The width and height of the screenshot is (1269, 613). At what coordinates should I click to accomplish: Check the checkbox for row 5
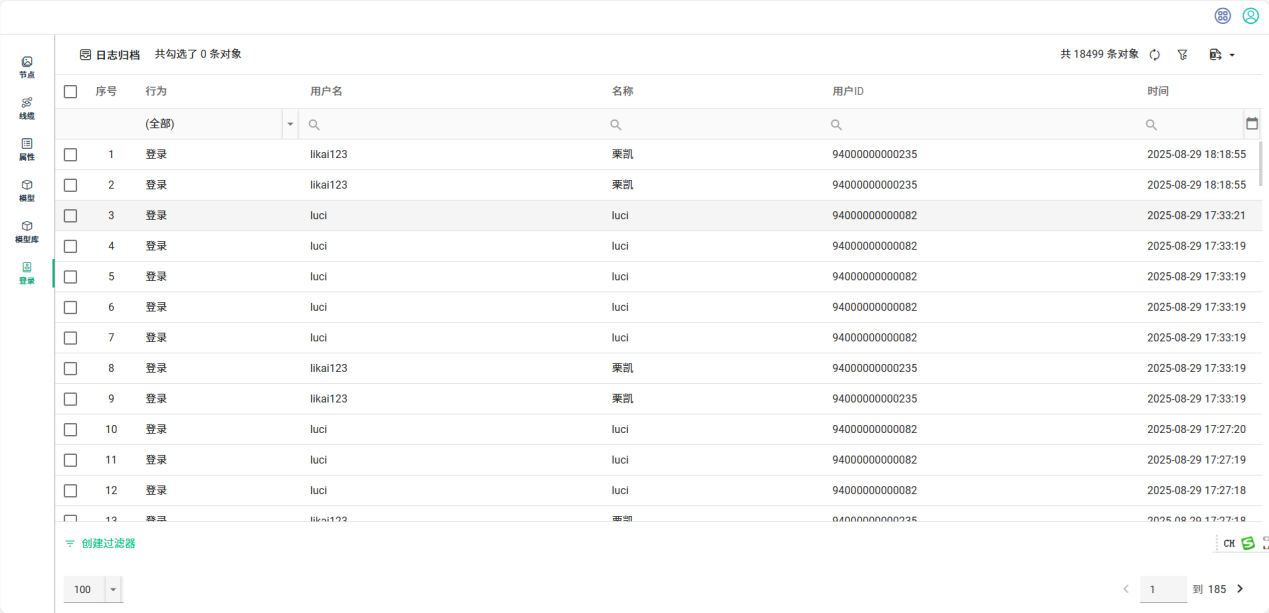point(70,277)
